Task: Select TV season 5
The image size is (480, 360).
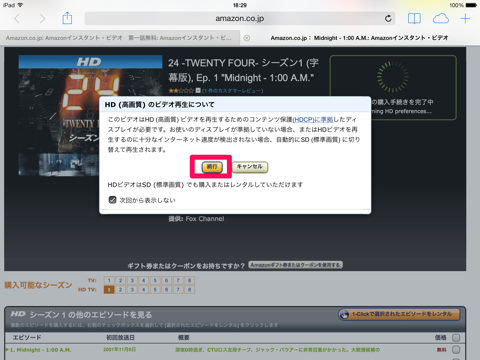Action: pyautogui.click(x=155, y=280)
